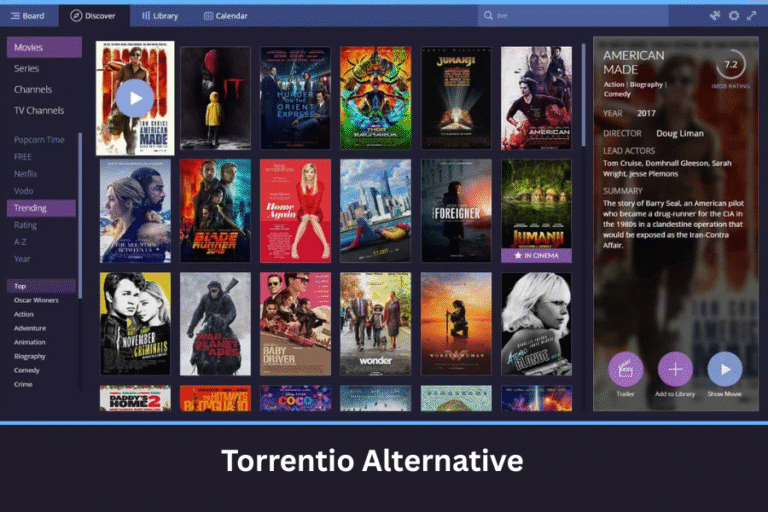Image resolution: width=768 pixels, height=512 pixels.
Task: Filter by Action genre
Action: click(x=24, y=314)
